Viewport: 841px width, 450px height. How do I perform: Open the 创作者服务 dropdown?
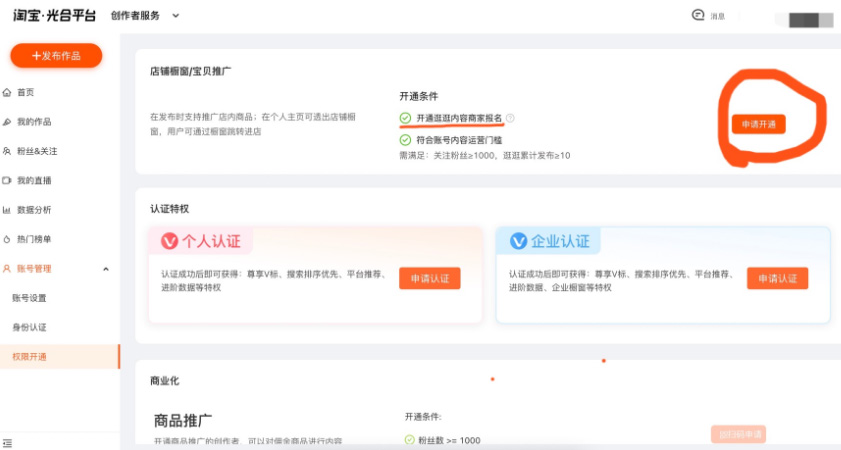(145, 16)
